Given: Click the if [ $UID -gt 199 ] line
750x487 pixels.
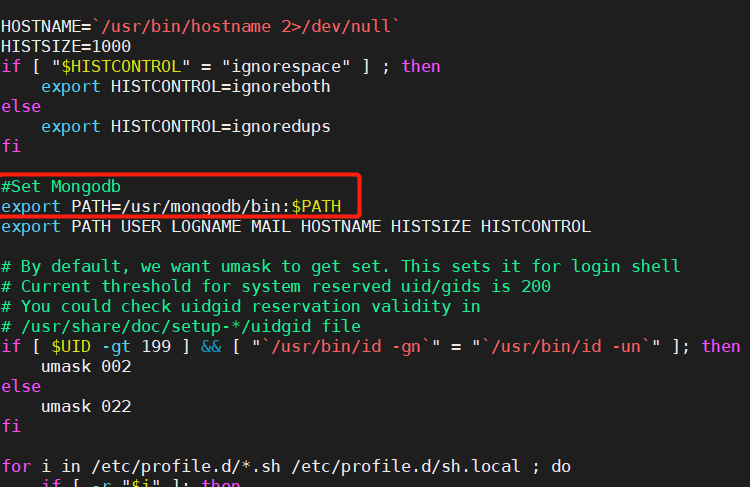Looking at the screenshot, I should click(371, 346).
